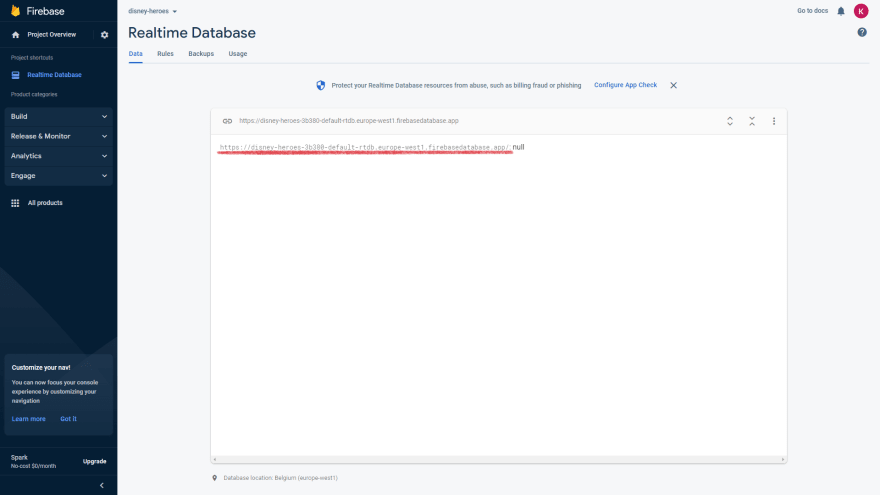Open project settings gear icon
The height and width of the screenshot is (495, 880).
point(104,35)
